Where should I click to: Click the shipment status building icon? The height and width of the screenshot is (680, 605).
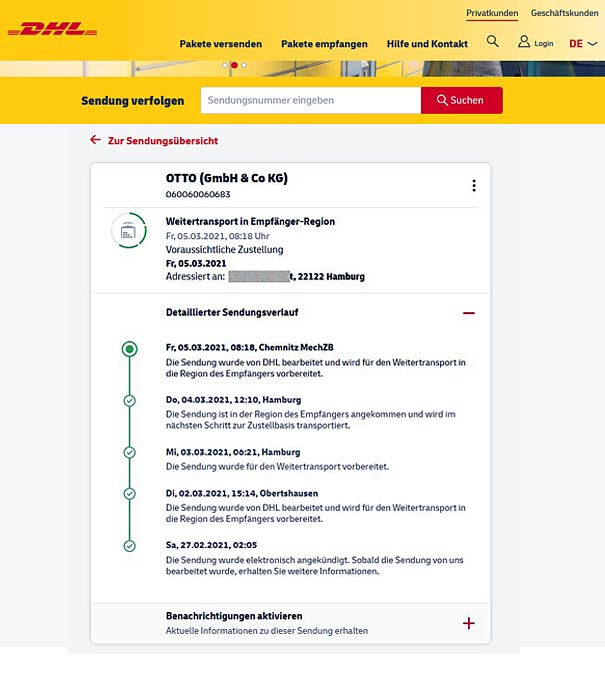(129, 231)
